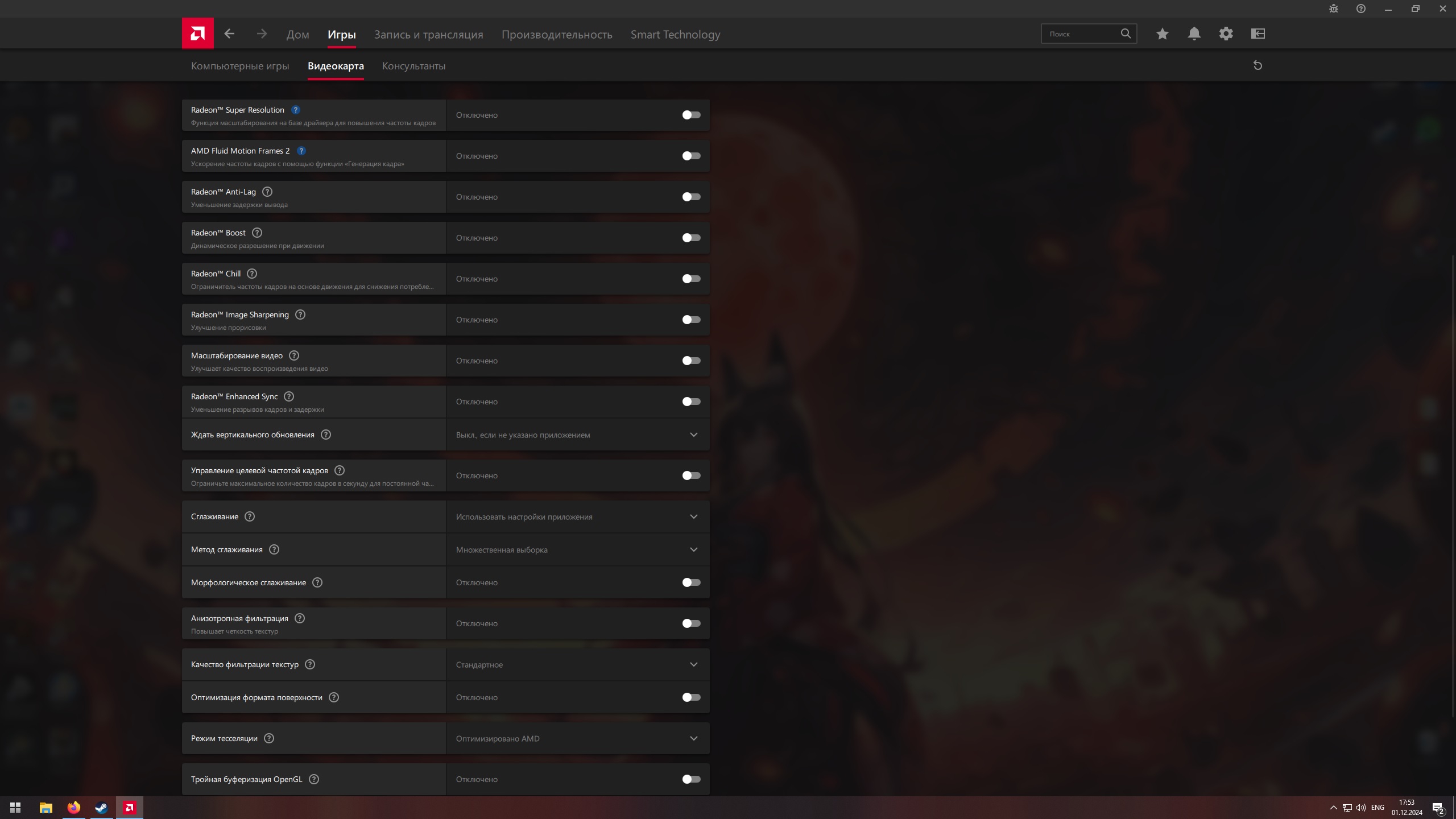Show help for Метод сглаживания

click(274, 549)
